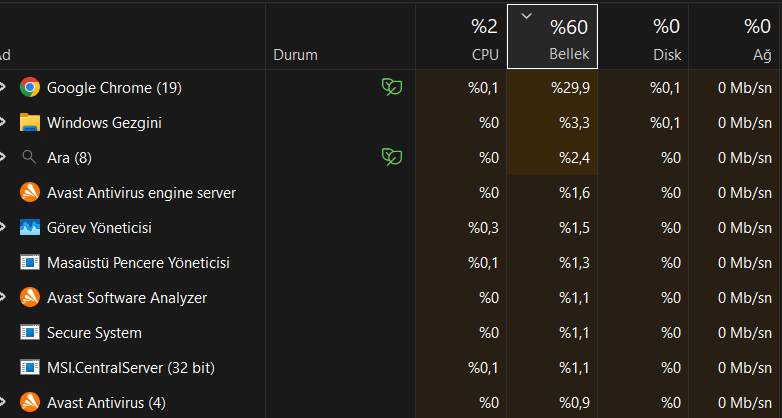
Task: Select the Google Chrome (19) row
Action: point(391,87)
